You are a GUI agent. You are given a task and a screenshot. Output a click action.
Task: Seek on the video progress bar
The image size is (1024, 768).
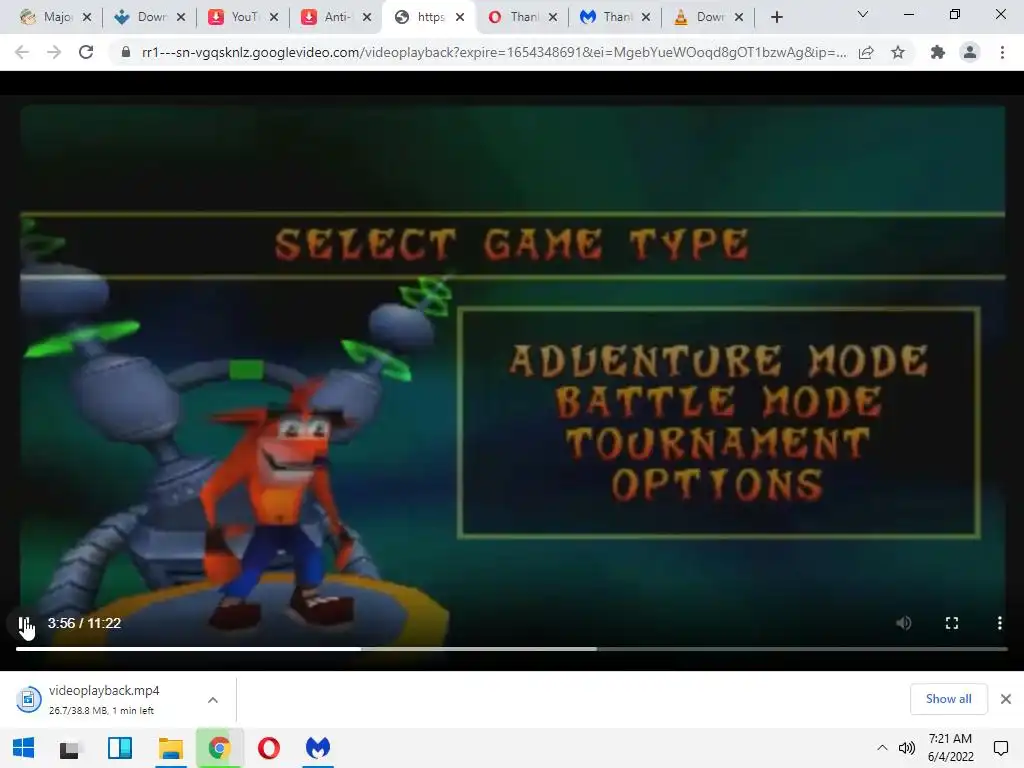511,649
